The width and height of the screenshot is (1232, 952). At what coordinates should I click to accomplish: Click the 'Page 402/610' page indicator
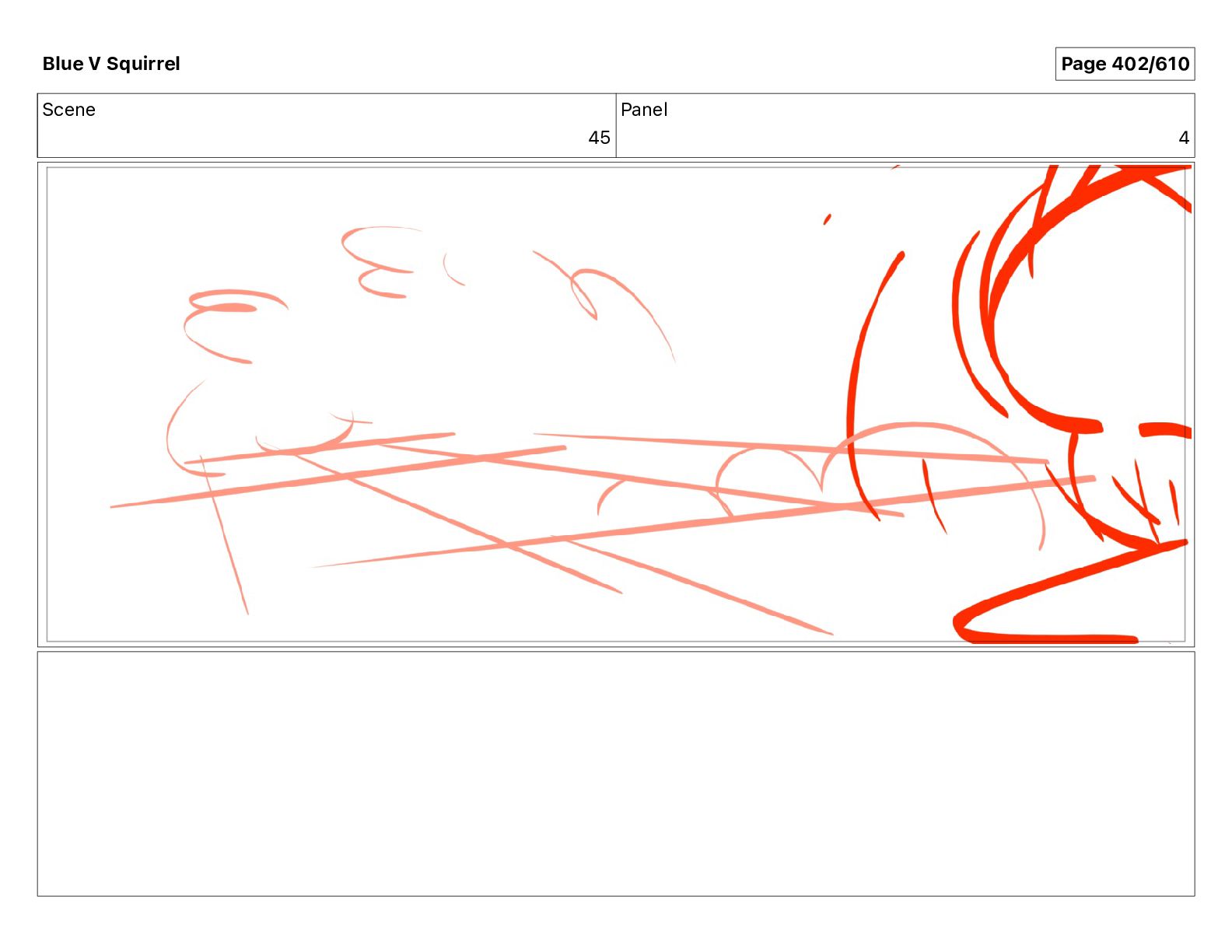pos(1125,64)
